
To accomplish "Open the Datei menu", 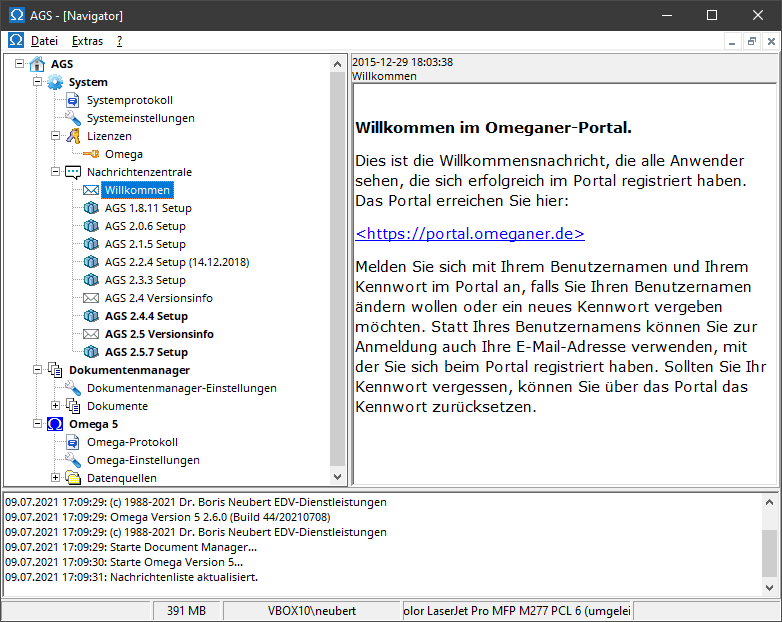I will coord(44,41).
